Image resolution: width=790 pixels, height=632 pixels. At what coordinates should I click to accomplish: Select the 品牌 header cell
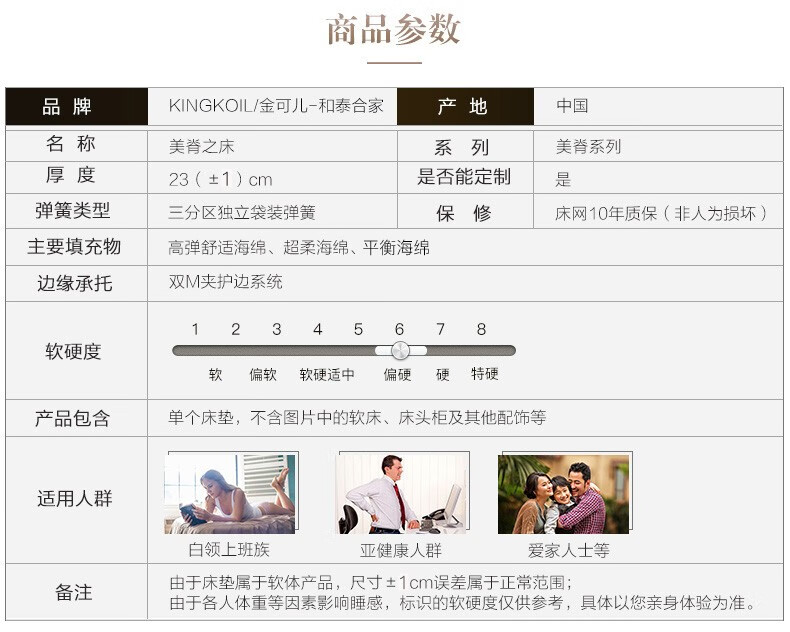pyautogui.click(x=77, y=106)
